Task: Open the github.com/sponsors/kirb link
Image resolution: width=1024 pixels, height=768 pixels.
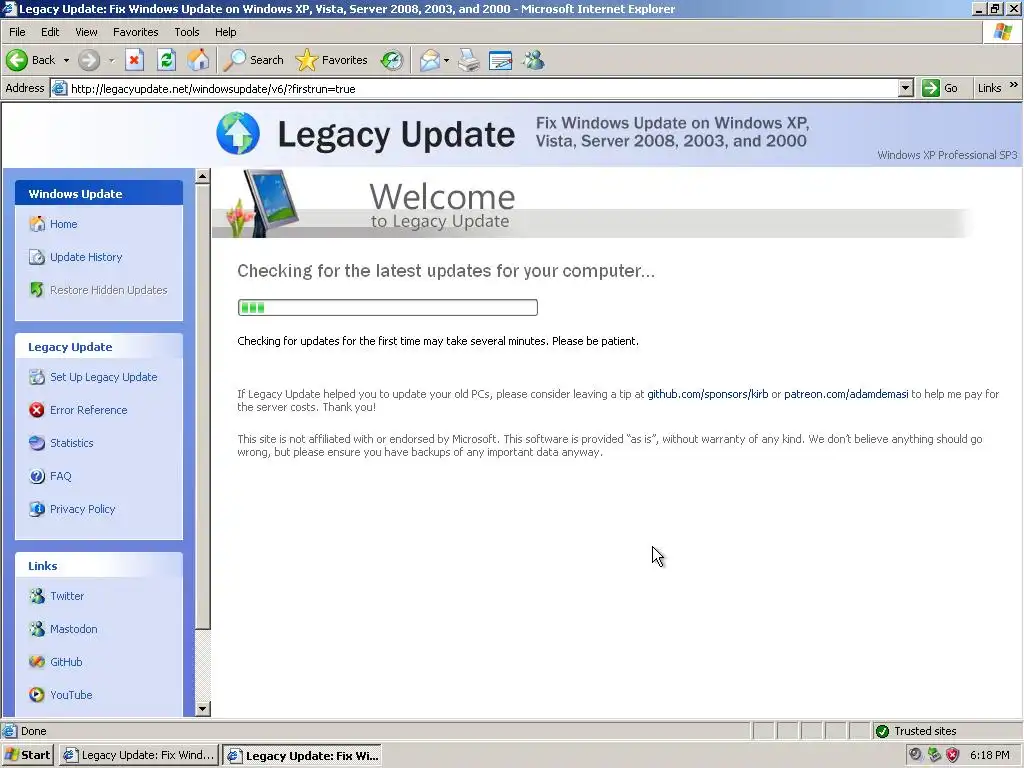Action: pyautogui.click(x=707, y=394)
